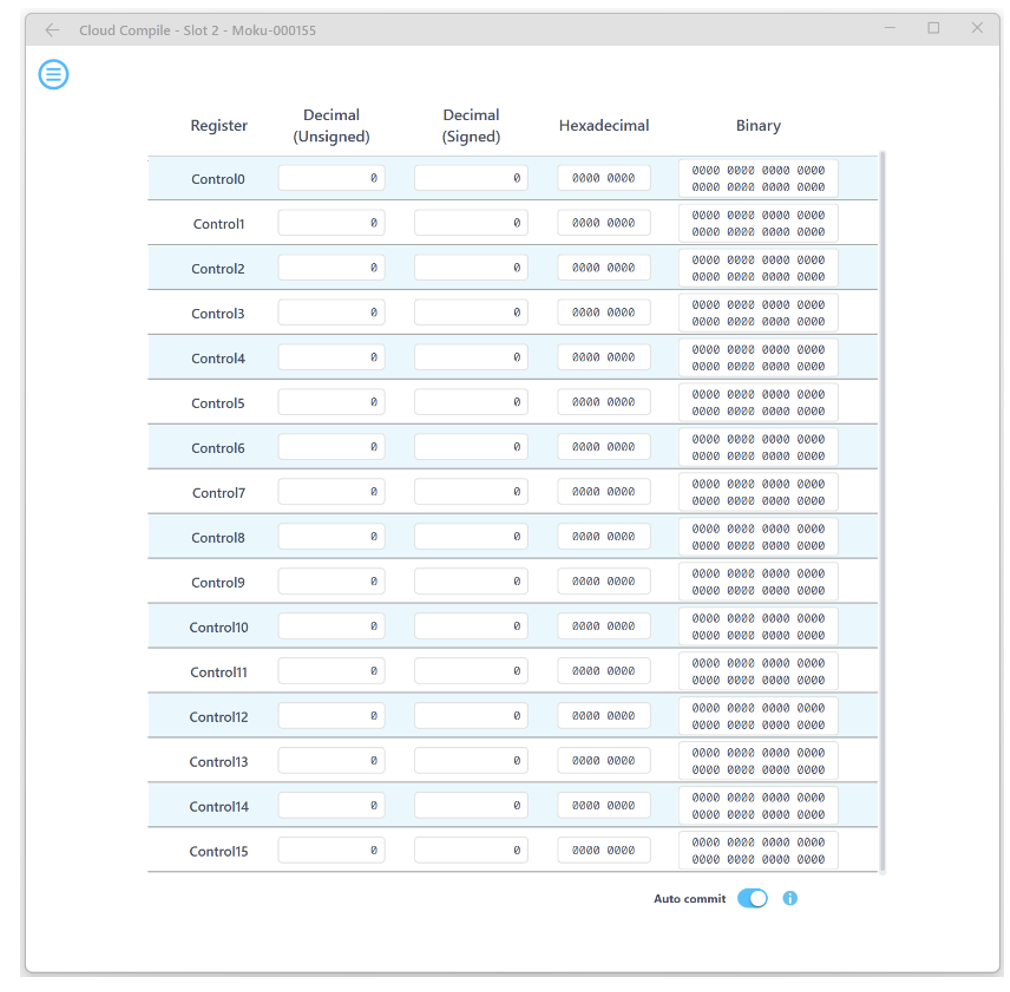Edit Control2 binary field
Screen dimensions: 1010x992
click(758, 268)
